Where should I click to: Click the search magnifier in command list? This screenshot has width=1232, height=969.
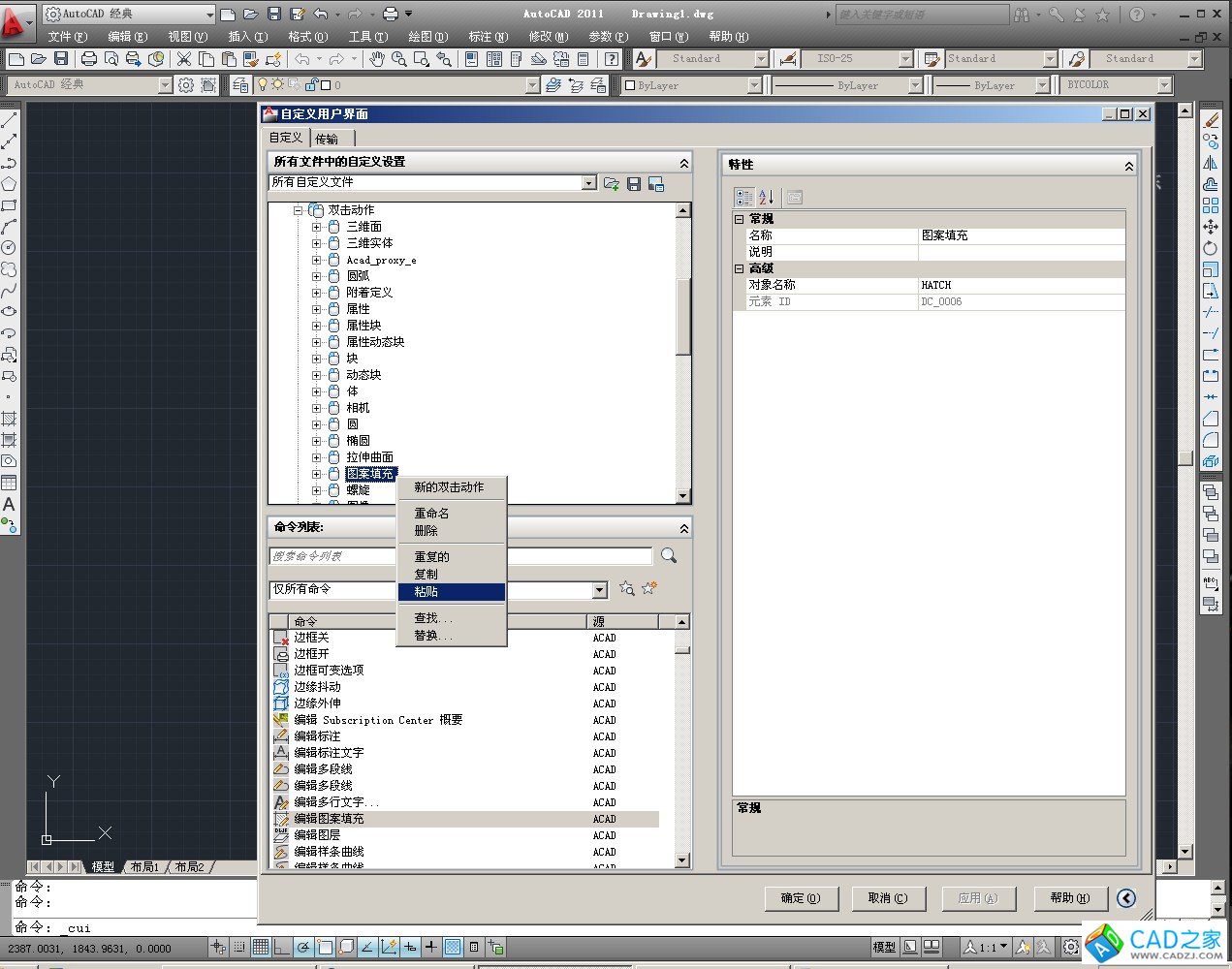pos(669,556)
